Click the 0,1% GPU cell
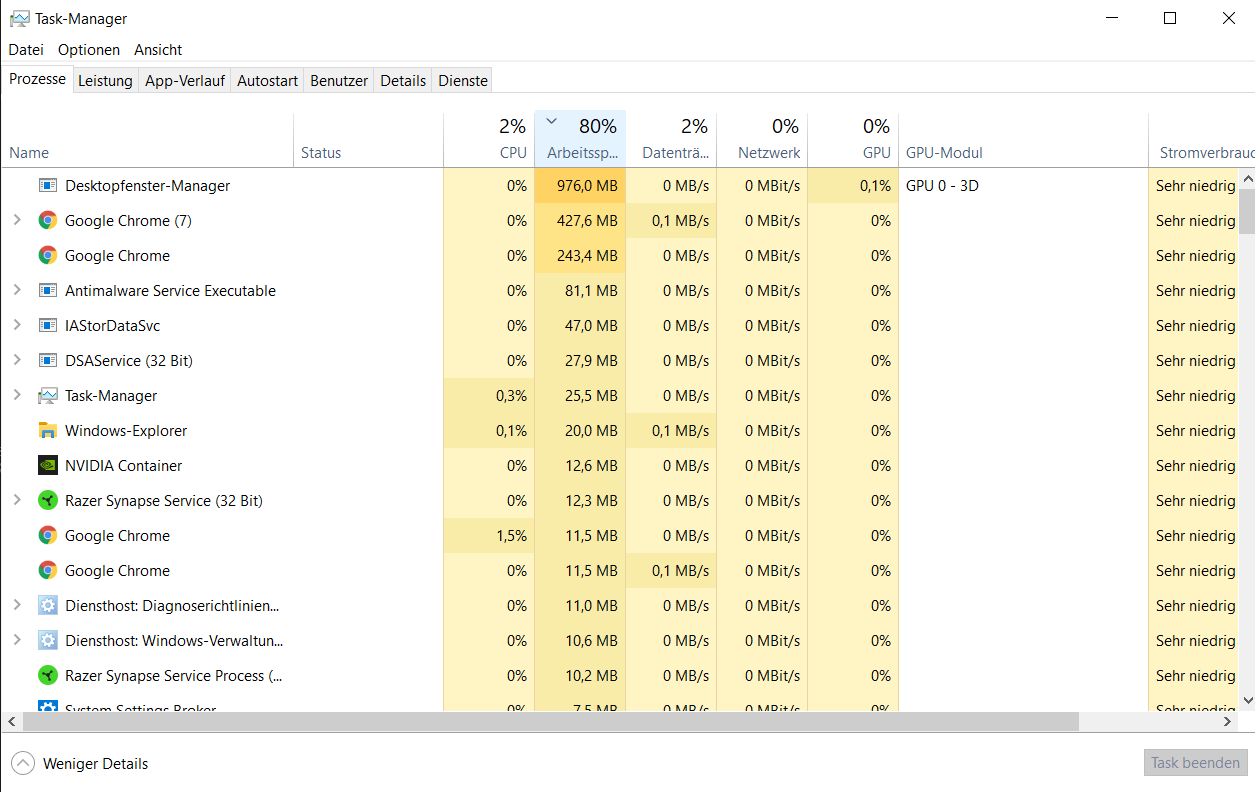1255x792 pixels. (853, 186)
